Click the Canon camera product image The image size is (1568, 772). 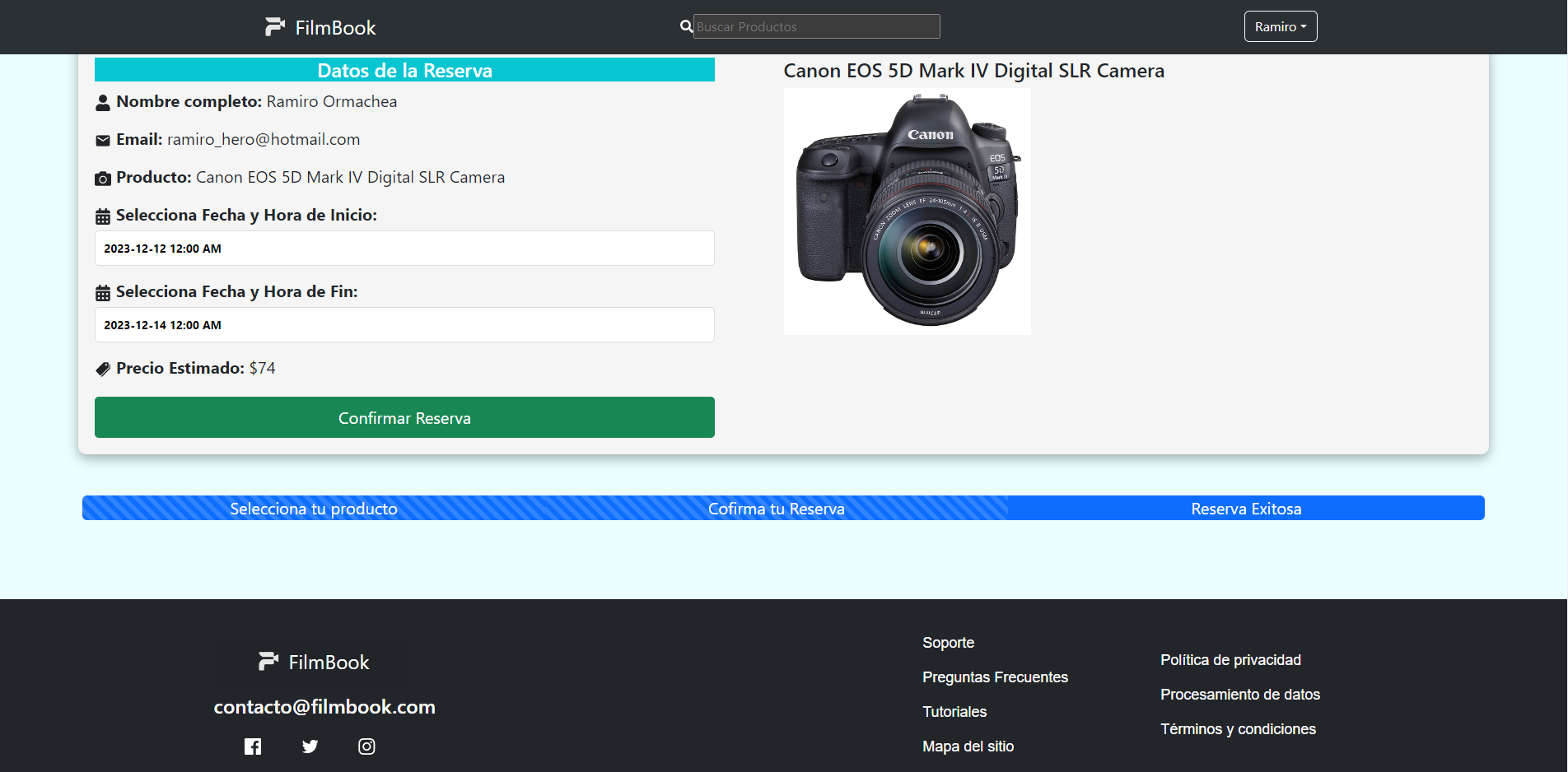click(x=907, y=212)
